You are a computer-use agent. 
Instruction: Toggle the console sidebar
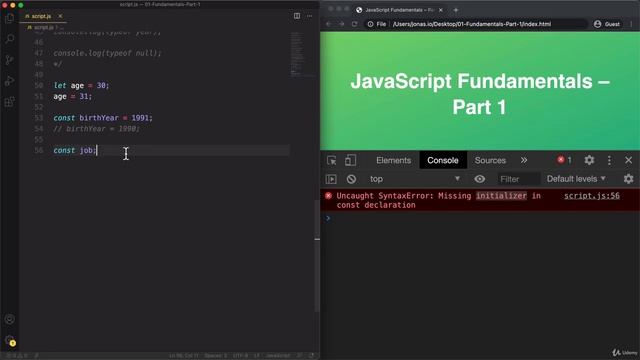(x=331, y=179)
